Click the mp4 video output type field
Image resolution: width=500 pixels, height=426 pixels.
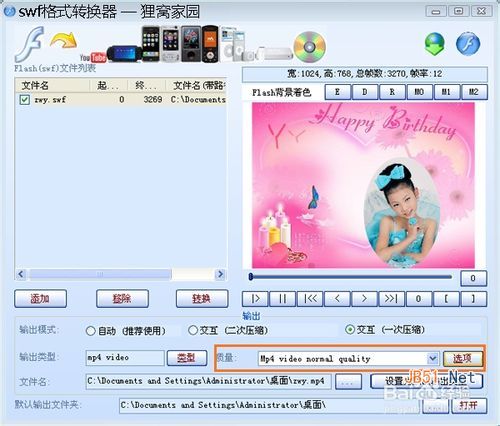pyautogui.click(x=125, y=358)
